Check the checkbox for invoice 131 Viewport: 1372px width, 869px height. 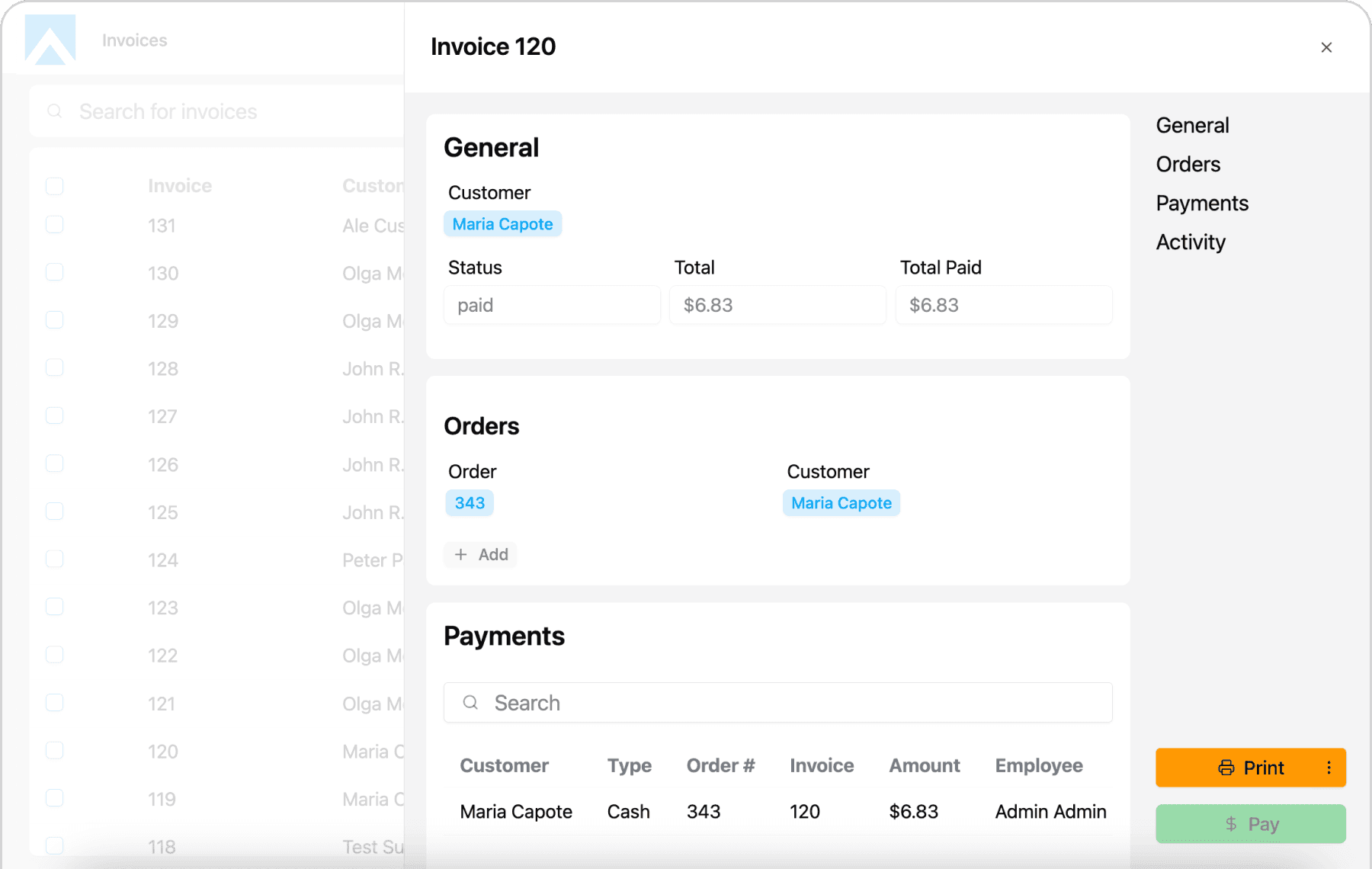[54, 224]
